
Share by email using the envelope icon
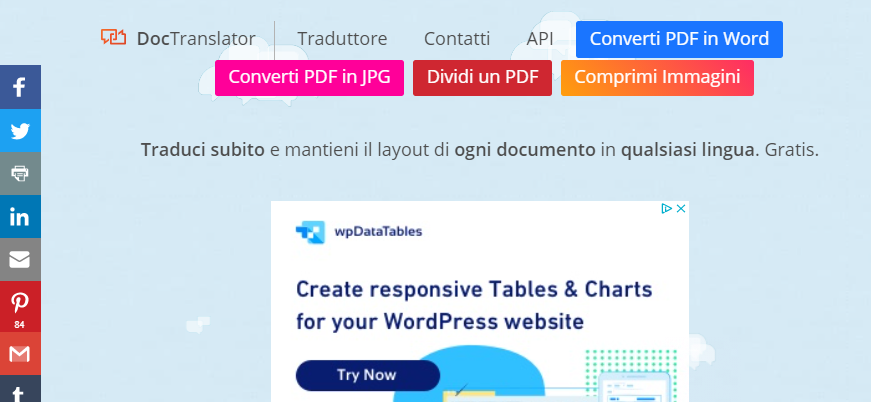click(x=20, y=259)
